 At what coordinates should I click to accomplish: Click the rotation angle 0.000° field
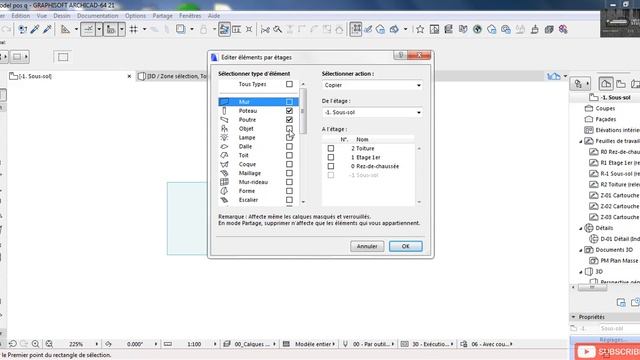[134, 344]
